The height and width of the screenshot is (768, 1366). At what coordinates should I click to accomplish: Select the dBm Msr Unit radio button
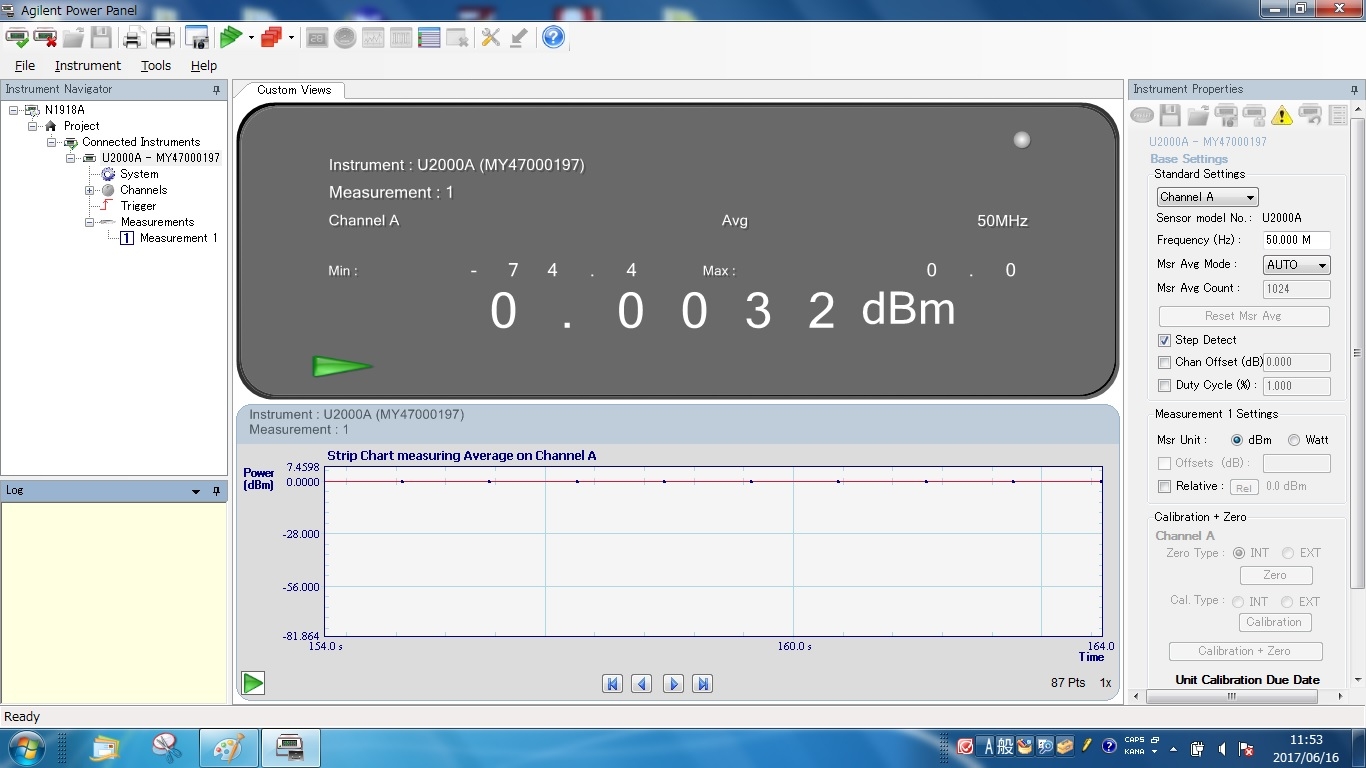pyautogui.click(x=1237, y=440)
